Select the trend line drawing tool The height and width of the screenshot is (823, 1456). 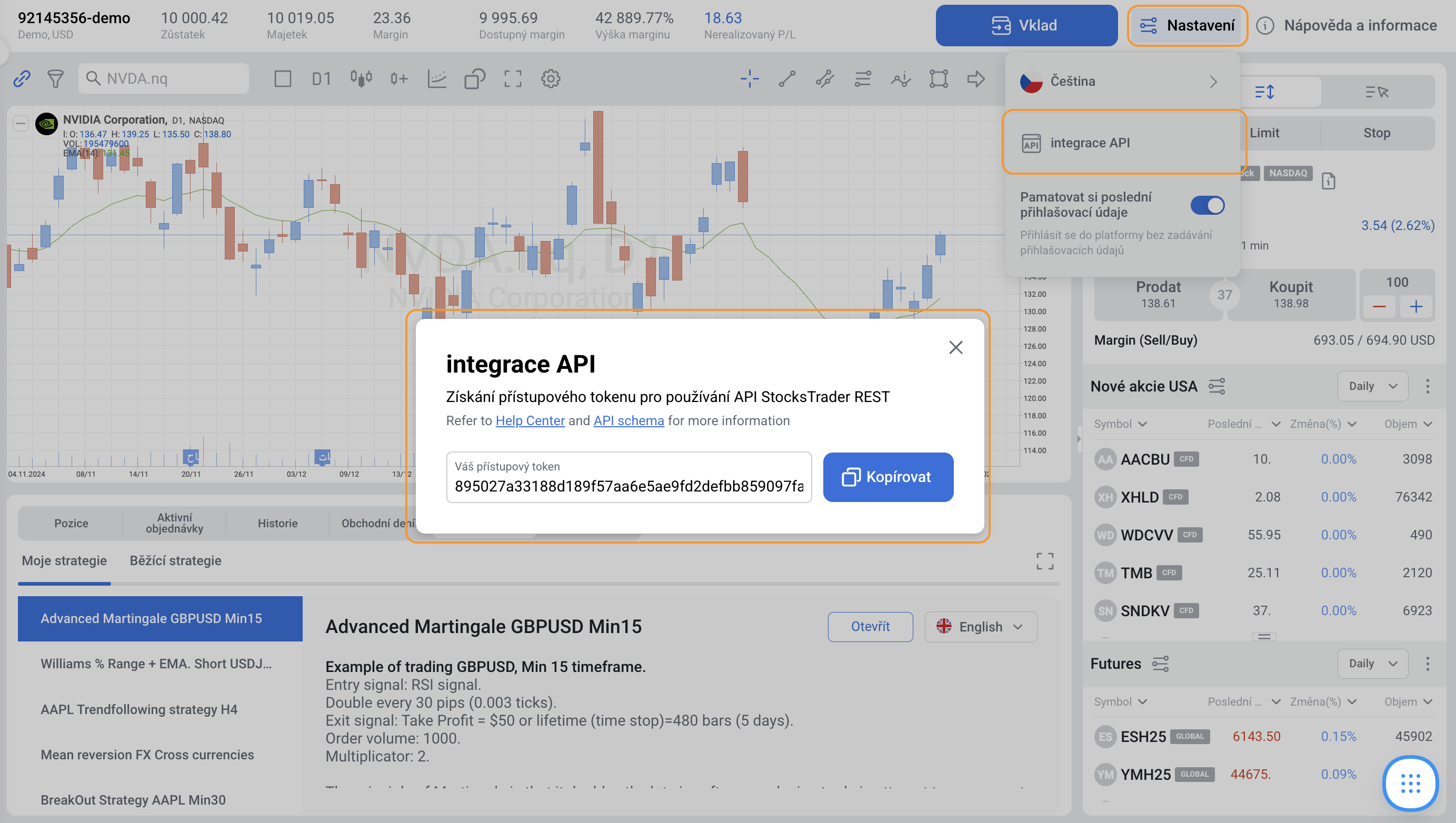(x=787, y=78)
